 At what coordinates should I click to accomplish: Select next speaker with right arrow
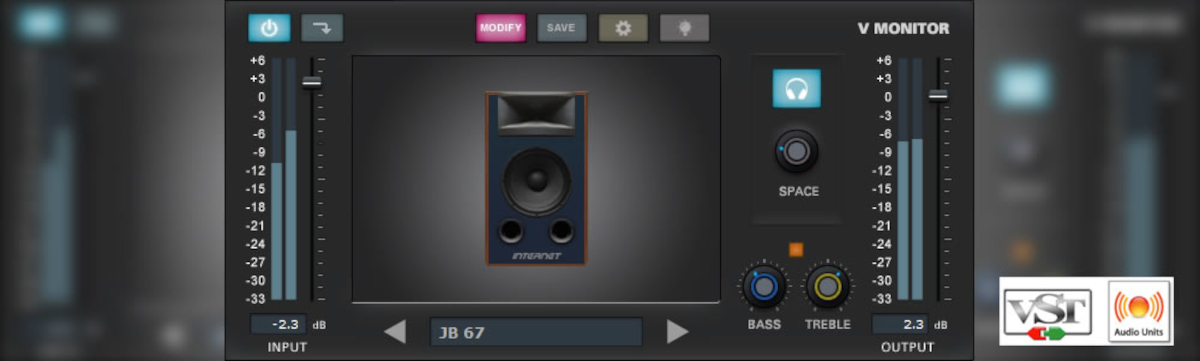click(678, 332)
